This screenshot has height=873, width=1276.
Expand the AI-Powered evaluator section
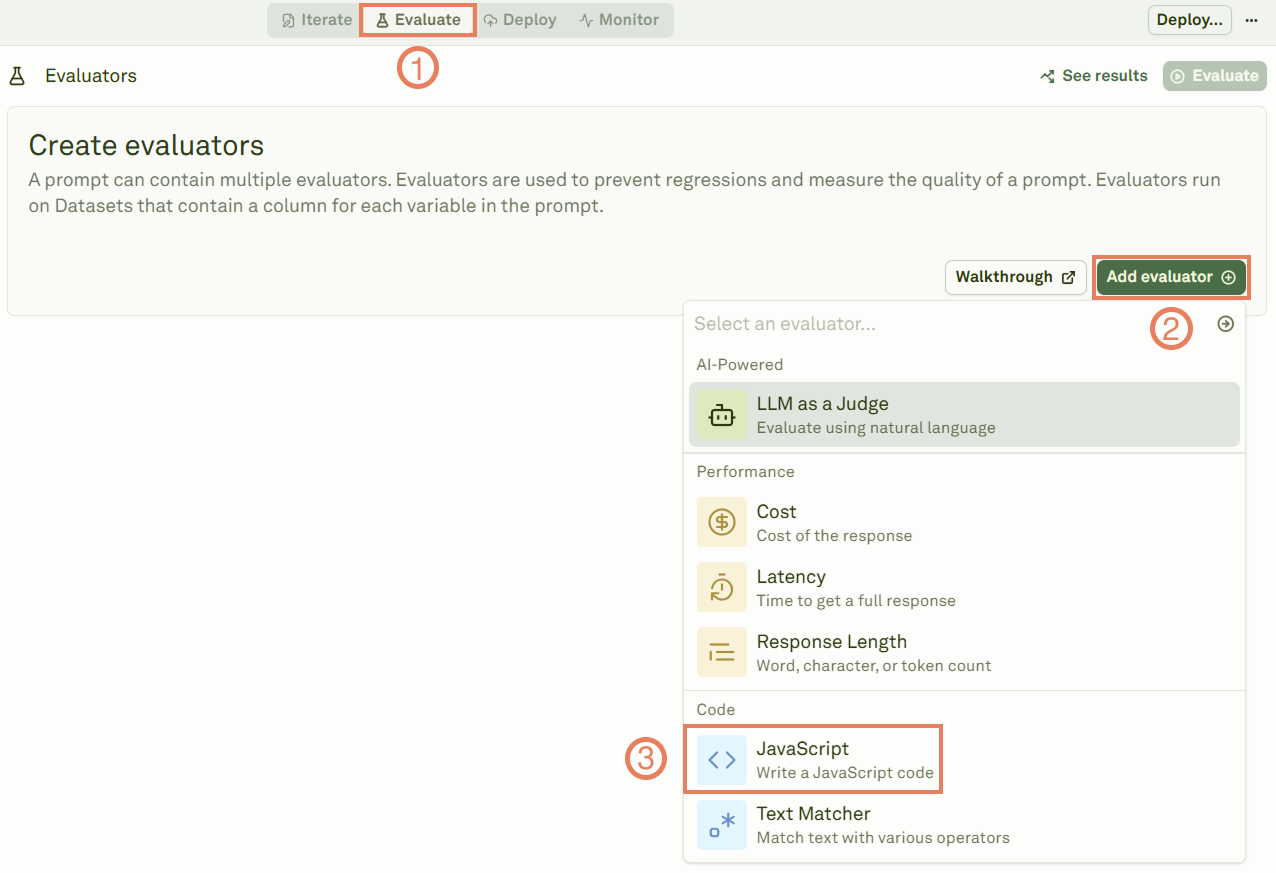pyautogui.click(x=740, y=364)
